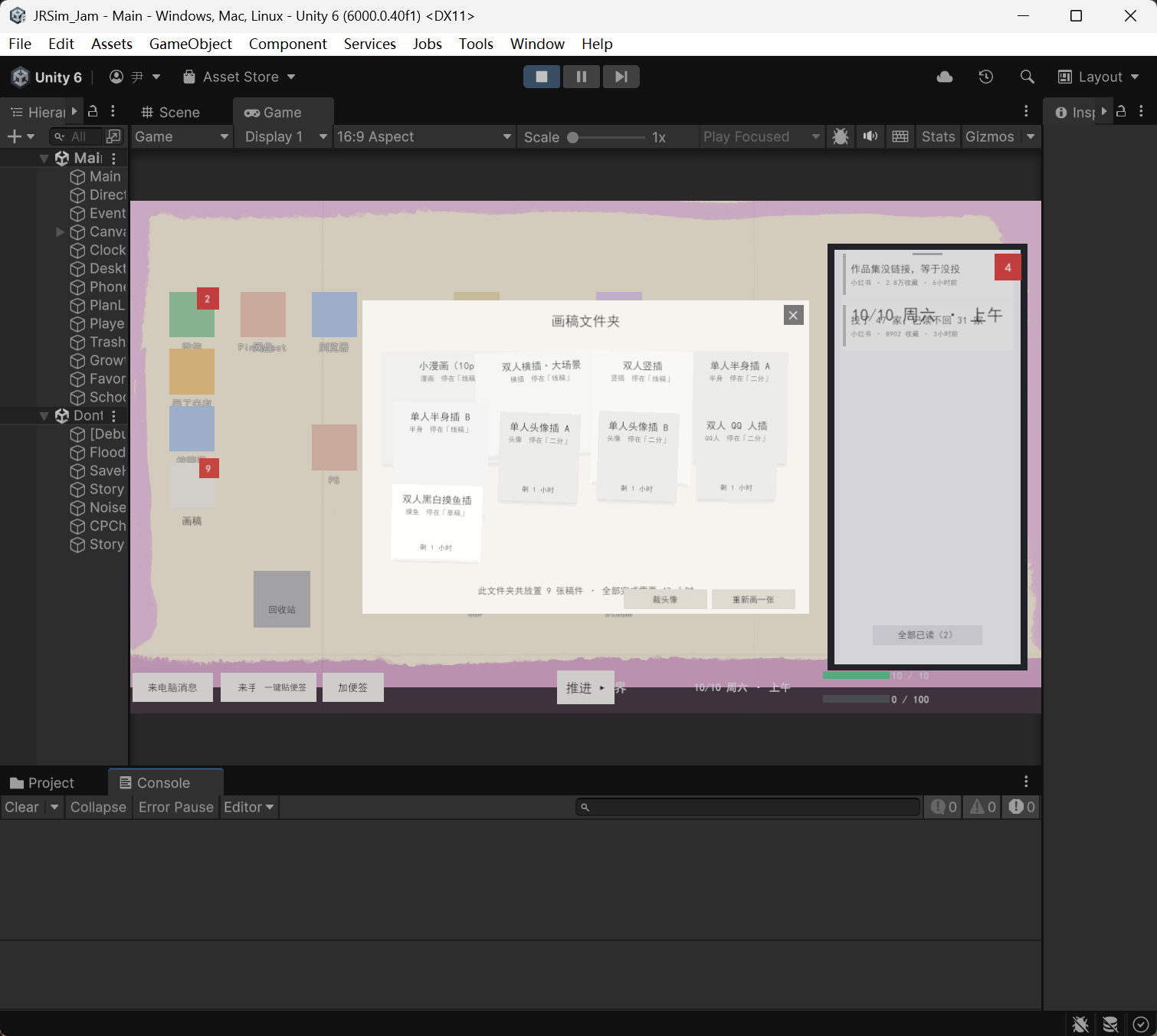Adjust the Game view Scale slider

tap(608, 137)
